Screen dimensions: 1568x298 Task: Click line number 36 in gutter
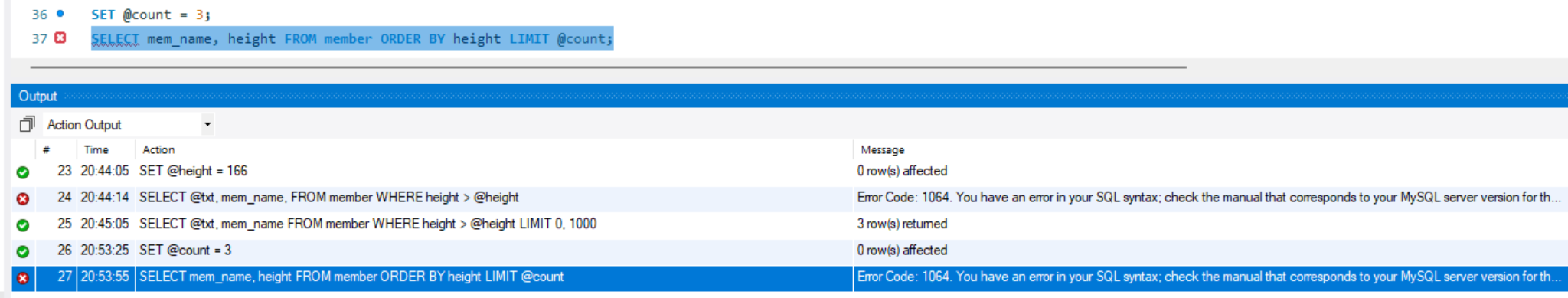(40, 15)
